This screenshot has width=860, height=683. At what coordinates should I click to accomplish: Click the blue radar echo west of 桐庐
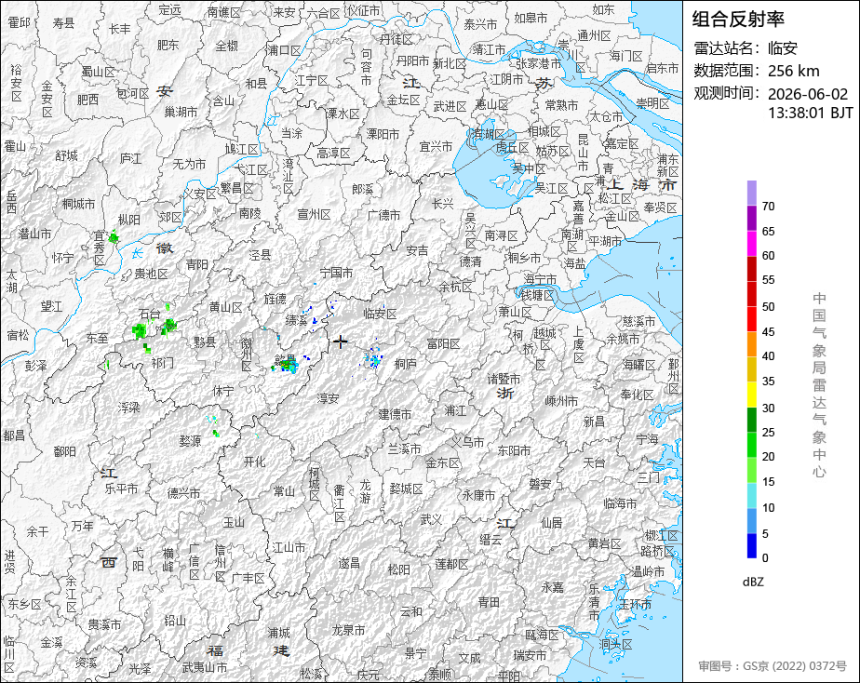(x=374, y=360)
